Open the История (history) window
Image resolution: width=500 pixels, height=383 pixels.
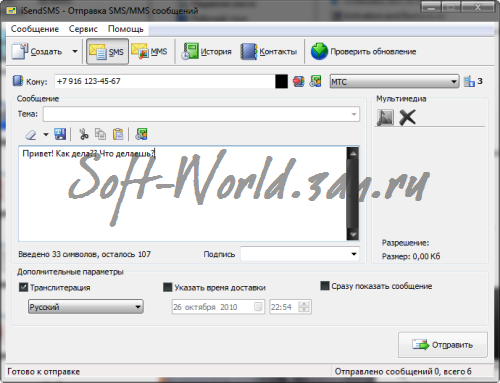[206, 52]
